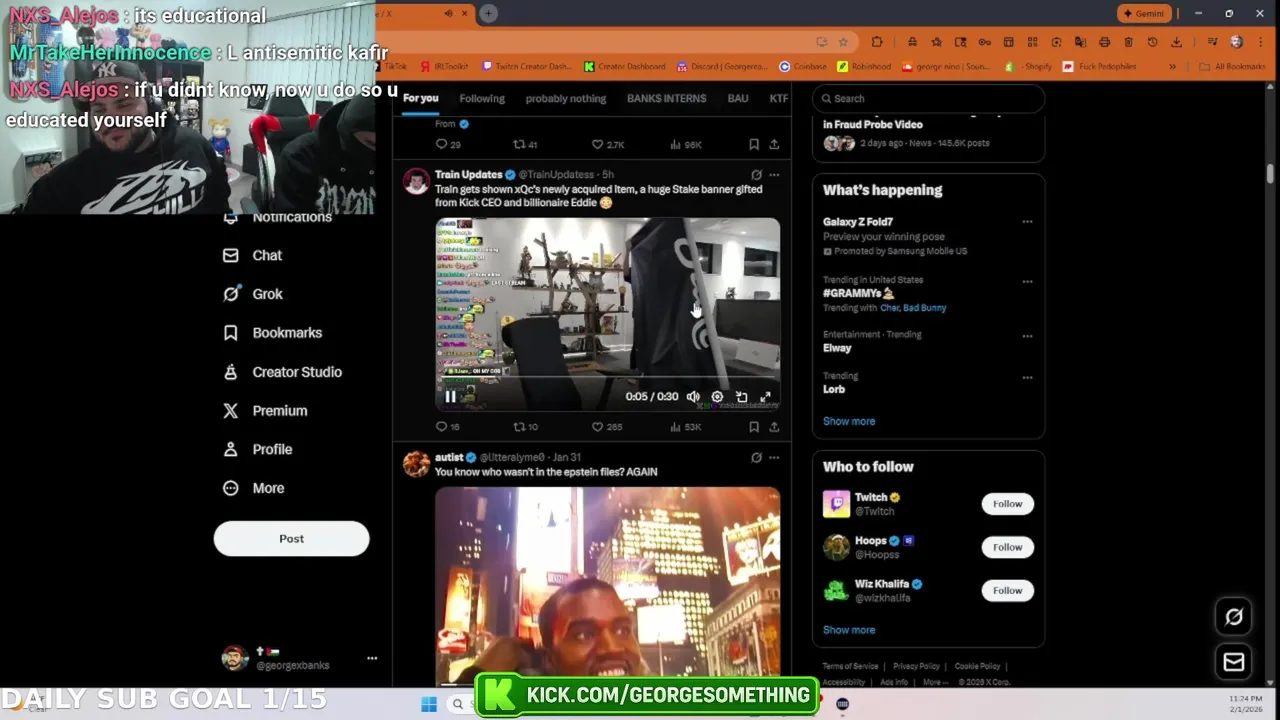
Task: Expand the More menu in X sidebar
Action: pyautogui.click(x=254, y=488)
